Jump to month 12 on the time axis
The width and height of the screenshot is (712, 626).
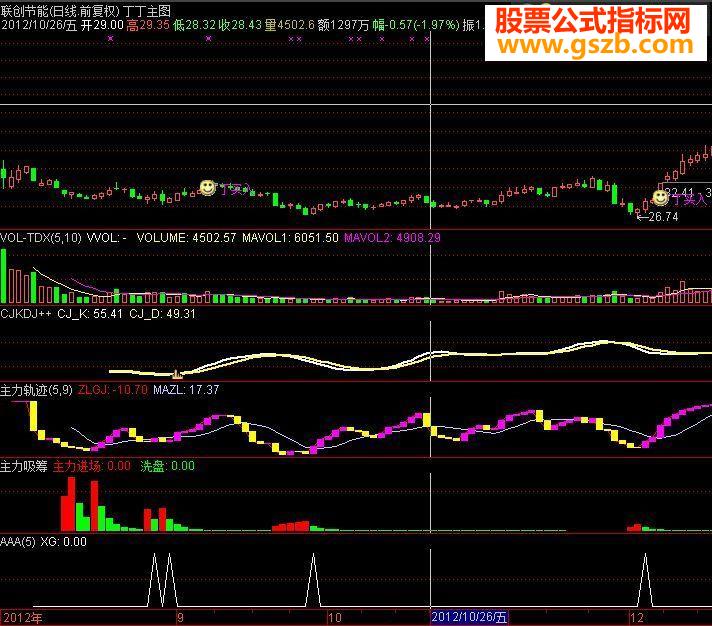tap(637, 618)
